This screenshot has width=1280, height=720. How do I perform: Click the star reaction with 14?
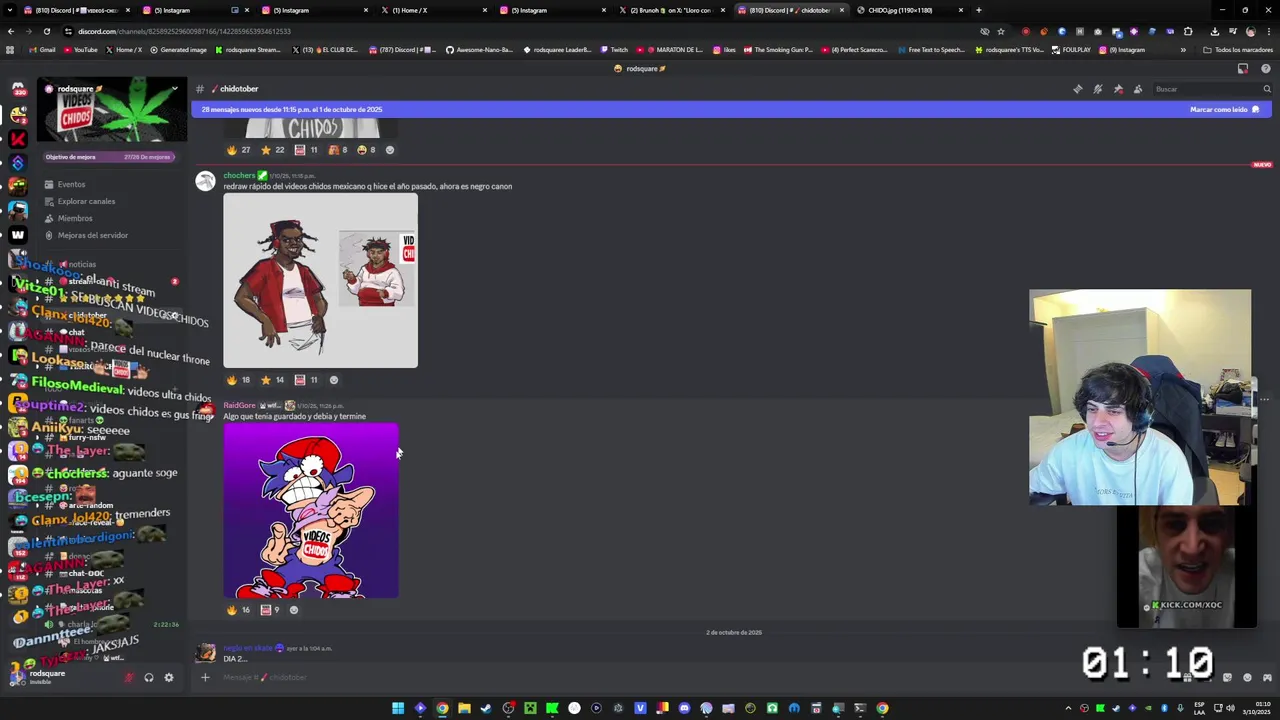[x=273, y=380]
